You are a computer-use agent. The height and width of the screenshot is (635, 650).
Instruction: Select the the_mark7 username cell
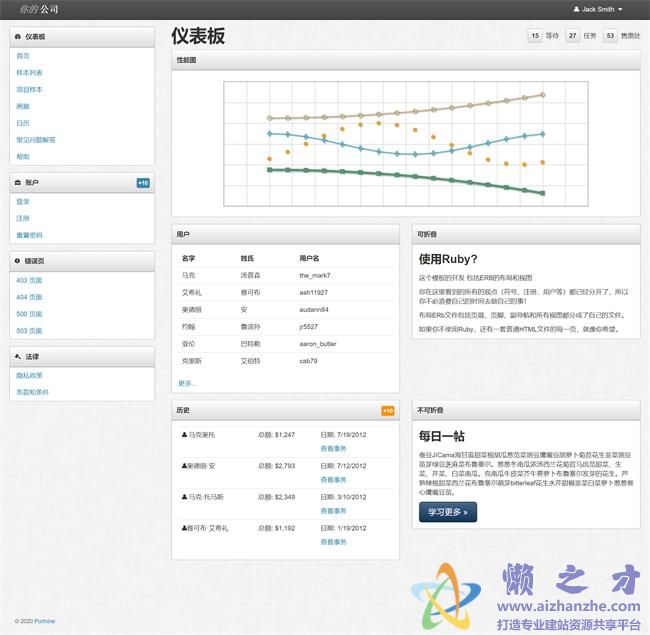pyautogui.click(x=315, y=275)
